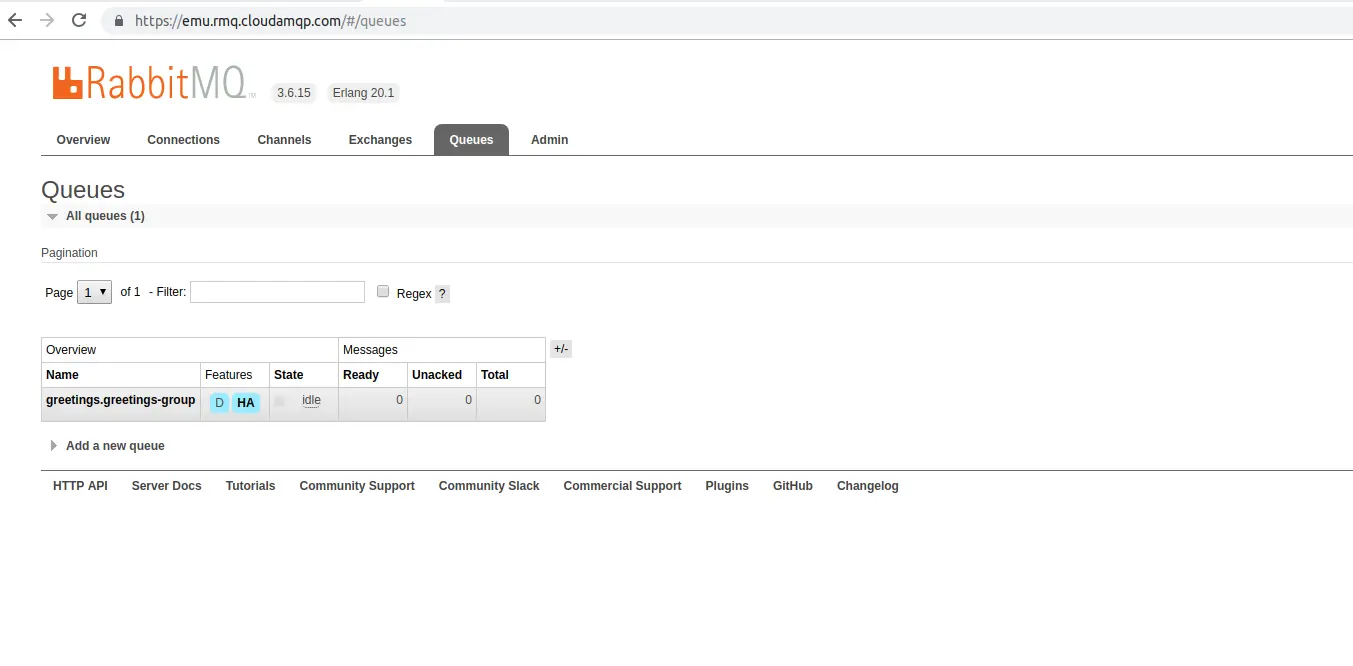Click the Ready count 0 cell
Image resolution: width=1353 pixels, height=666 pixels.
point(373,404)
